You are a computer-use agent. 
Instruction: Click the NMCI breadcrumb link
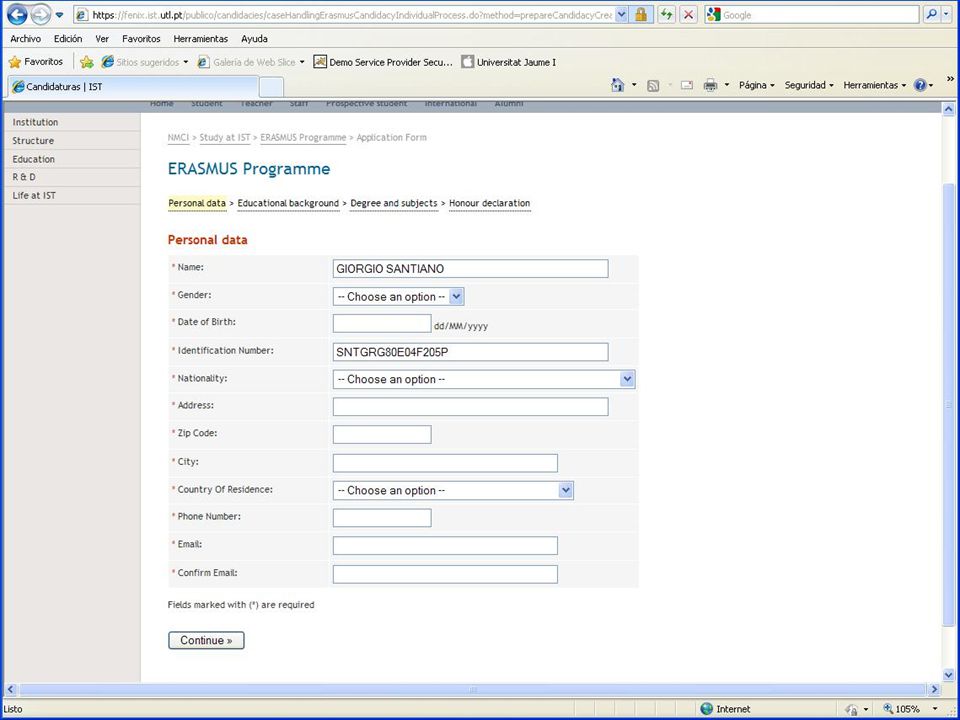(178, 138)
